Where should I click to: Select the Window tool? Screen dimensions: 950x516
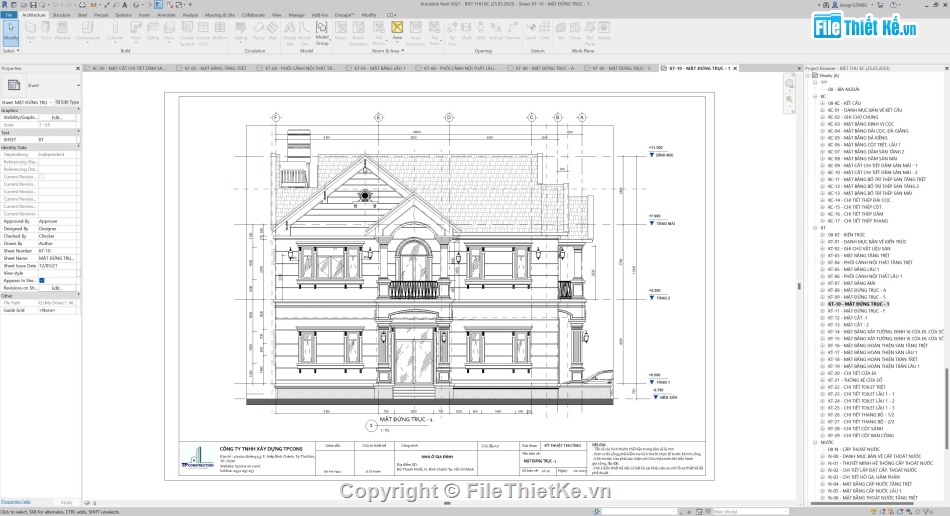62,31
